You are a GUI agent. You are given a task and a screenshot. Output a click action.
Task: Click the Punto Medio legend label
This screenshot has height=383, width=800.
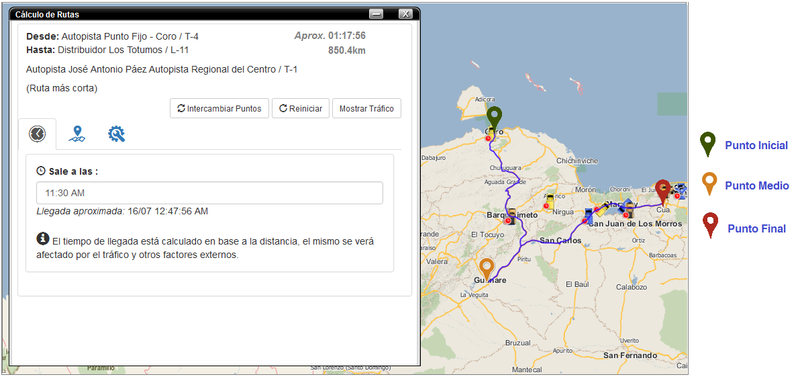[757, 186]
